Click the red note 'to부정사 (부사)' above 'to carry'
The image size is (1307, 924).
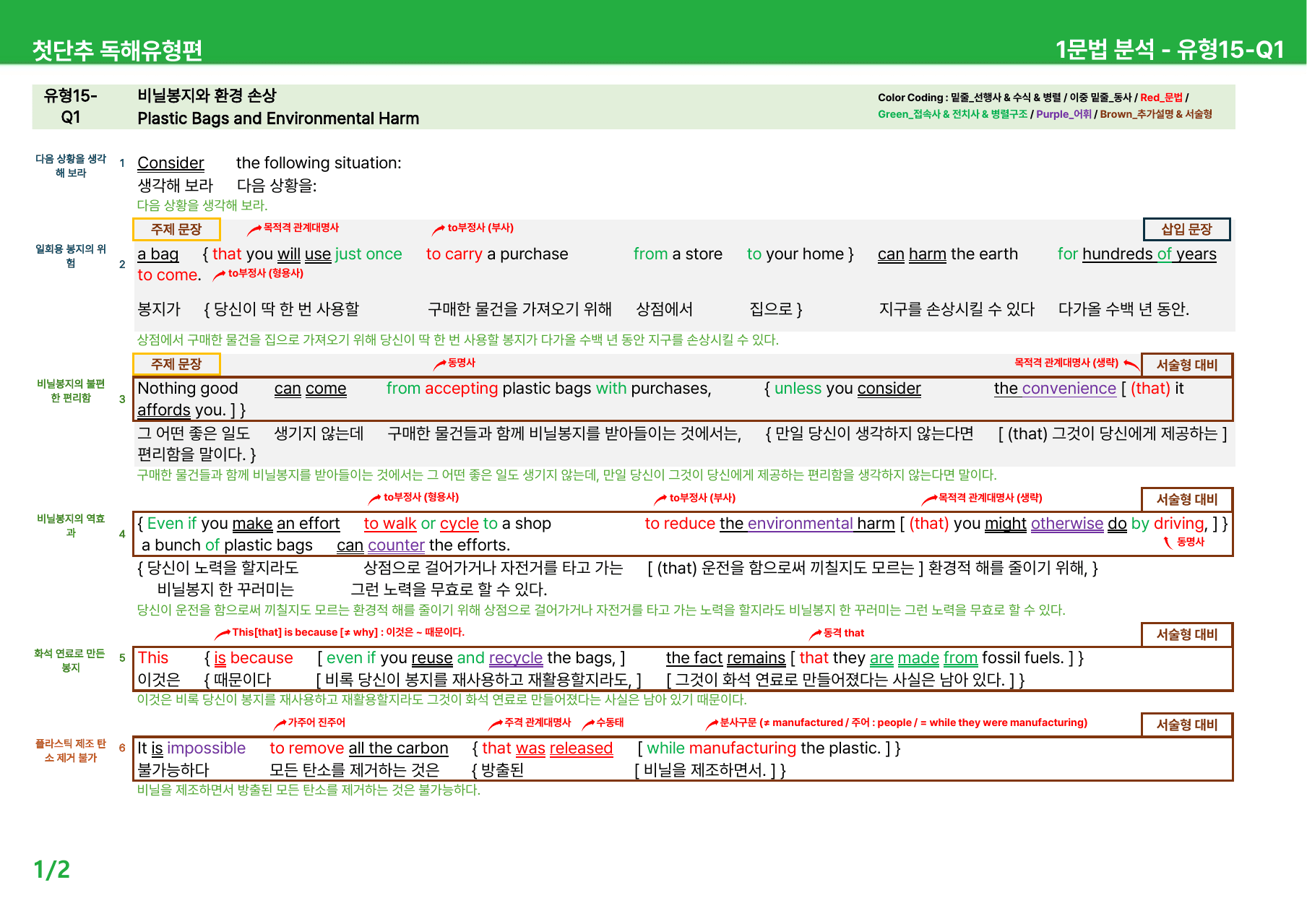pos(480,228)
